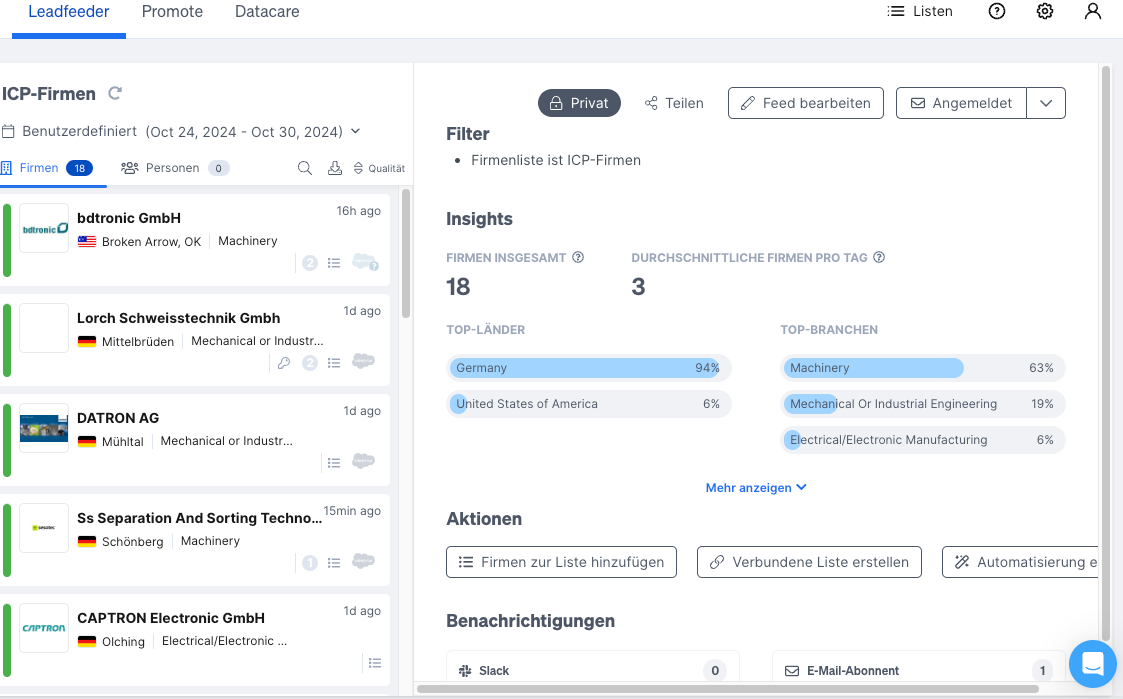Viewport: 1123px width, 699px height.
Task: Click Firmen zur Liste hinzufügen
Action: pyautogui.click(x=562, y=562)
